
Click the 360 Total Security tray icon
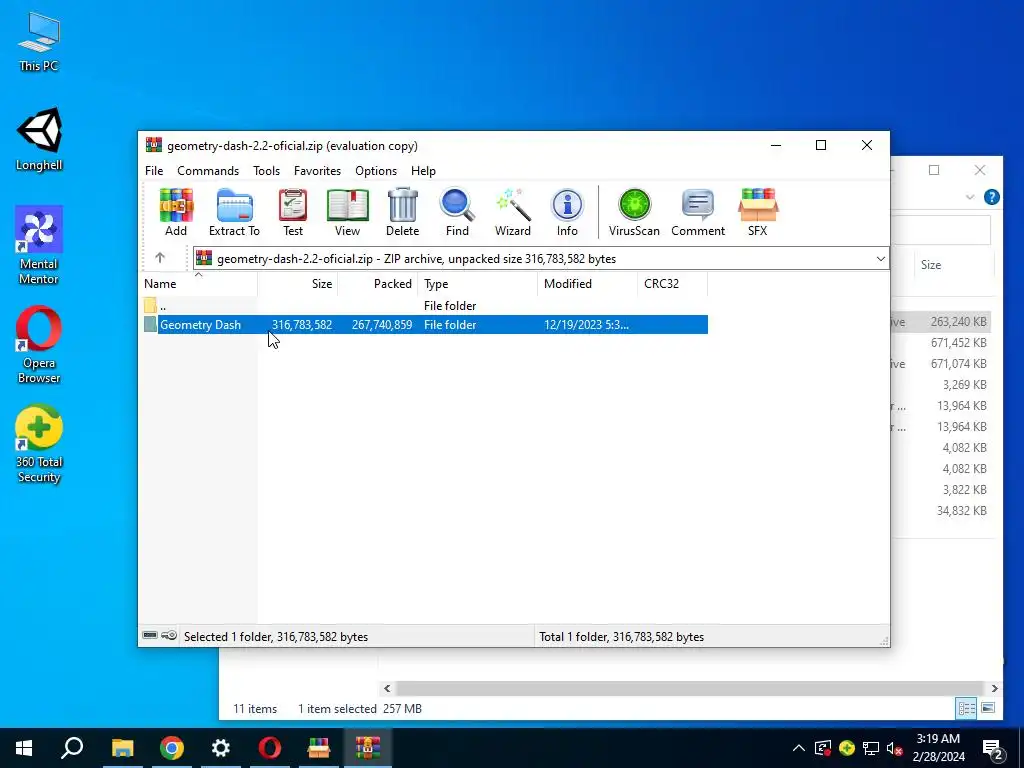847,748
